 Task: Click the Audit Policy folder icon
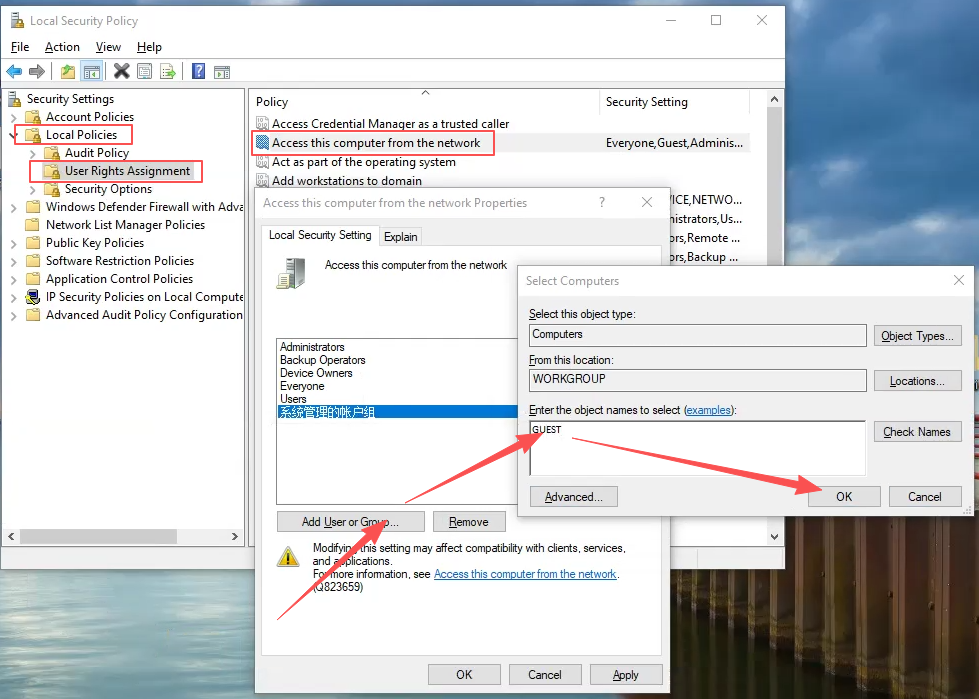coord(52,153)
